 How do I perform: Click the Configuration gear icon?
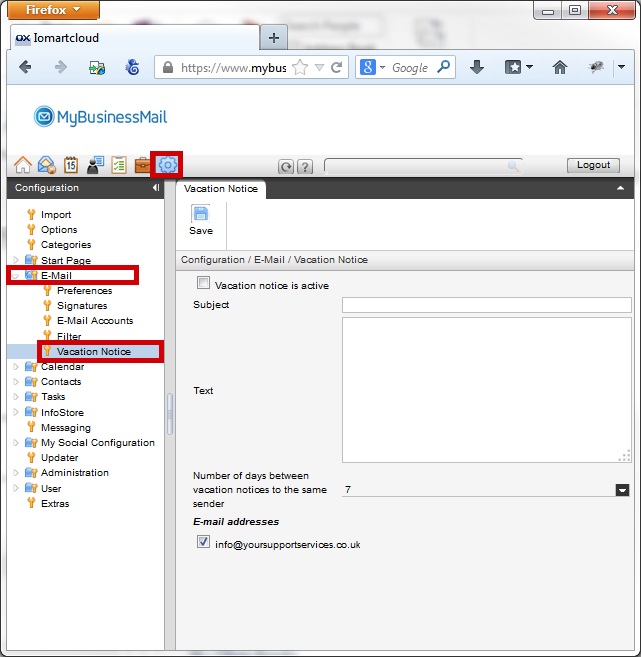click(167, 166)
